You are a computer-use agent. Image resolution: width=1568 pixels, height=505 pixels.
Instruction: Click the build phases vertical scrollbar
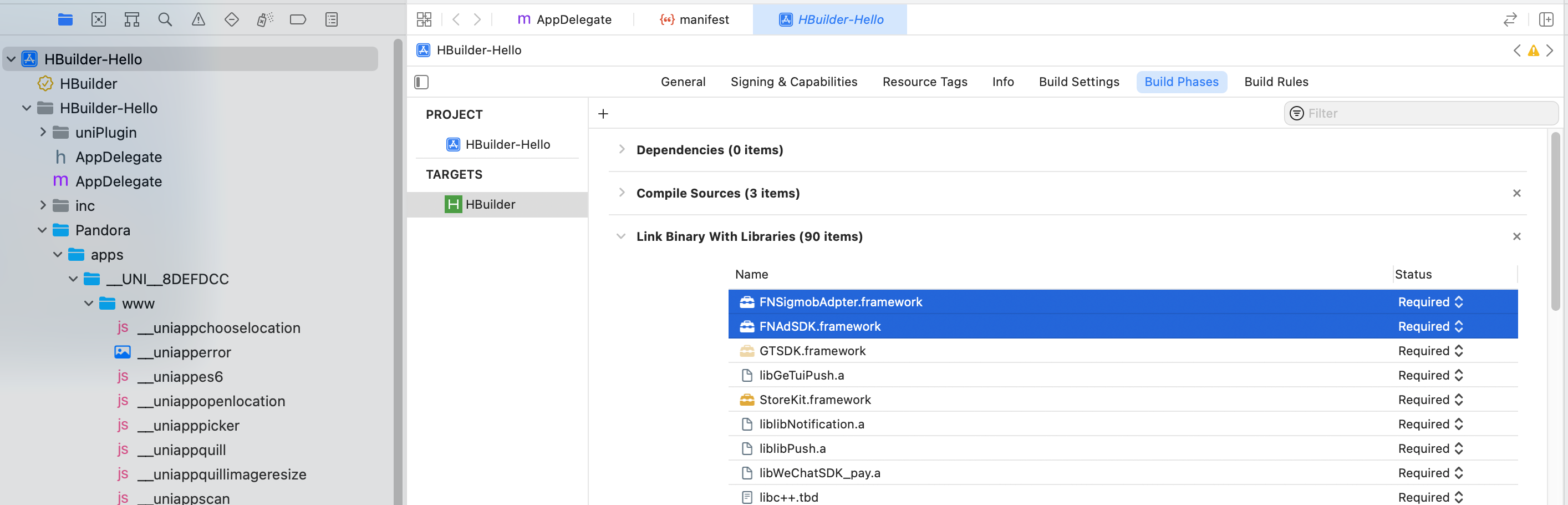1555,222
